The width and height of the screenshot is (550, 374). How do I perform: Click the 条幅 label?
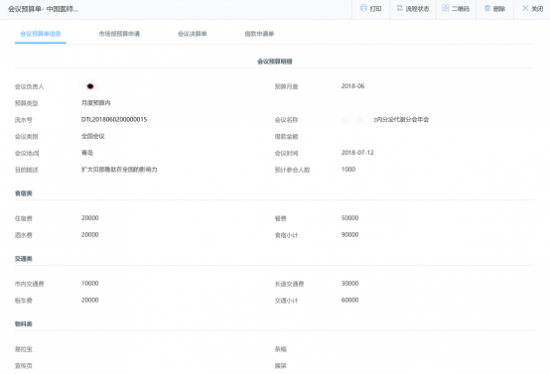(281, 349)
